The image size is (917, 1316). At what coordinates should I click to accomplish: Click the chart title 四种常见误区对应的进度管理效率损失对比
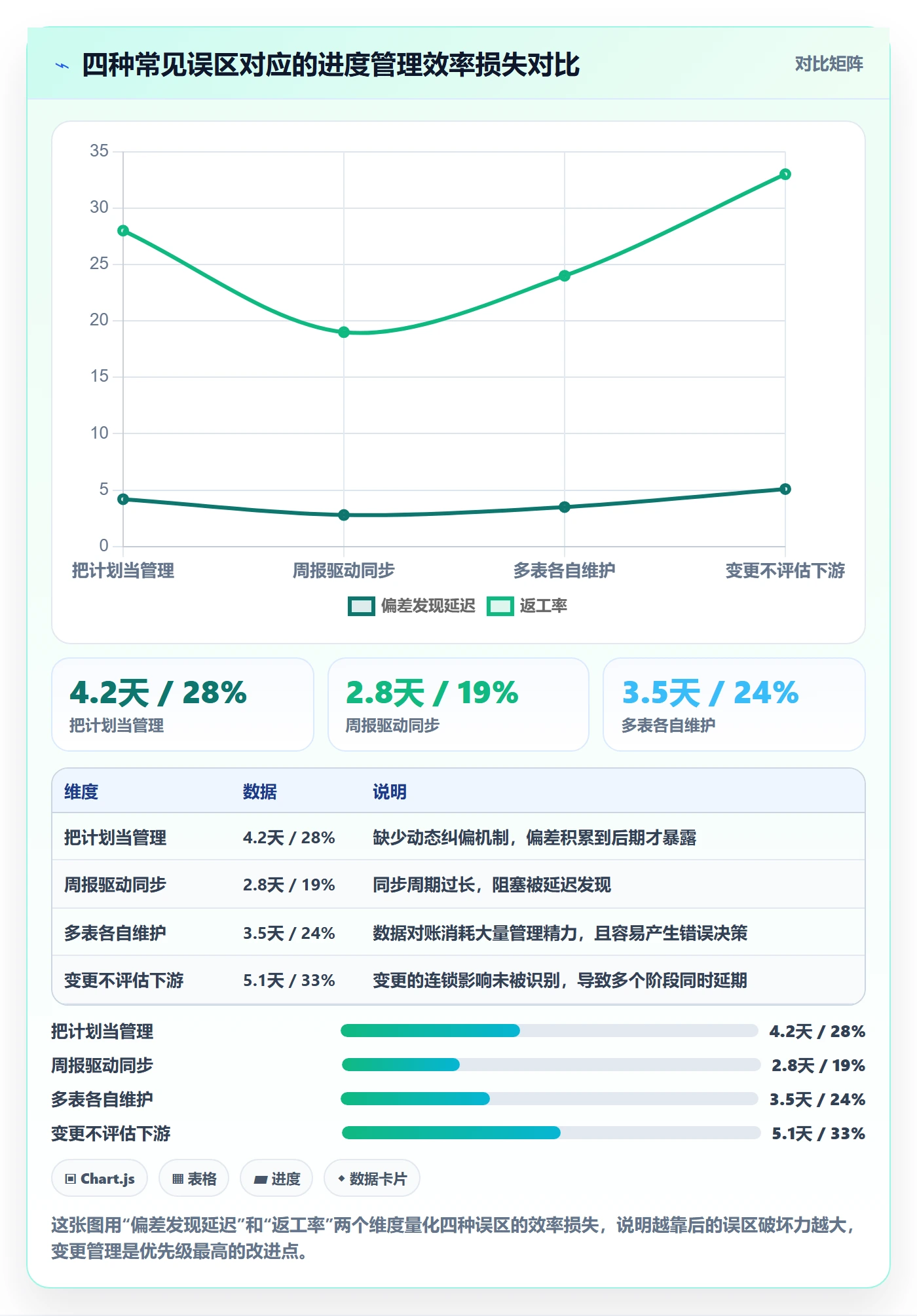point(331,65)
